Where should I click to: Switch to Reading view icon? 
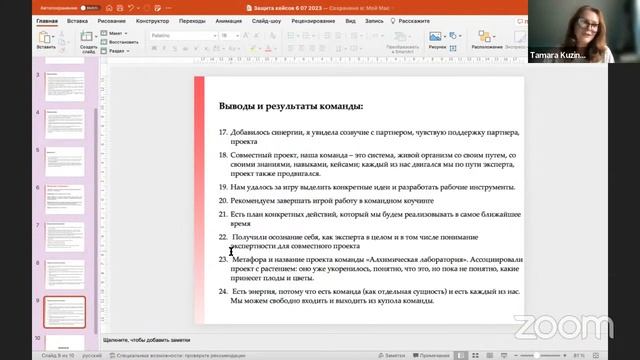pos(489,356)
